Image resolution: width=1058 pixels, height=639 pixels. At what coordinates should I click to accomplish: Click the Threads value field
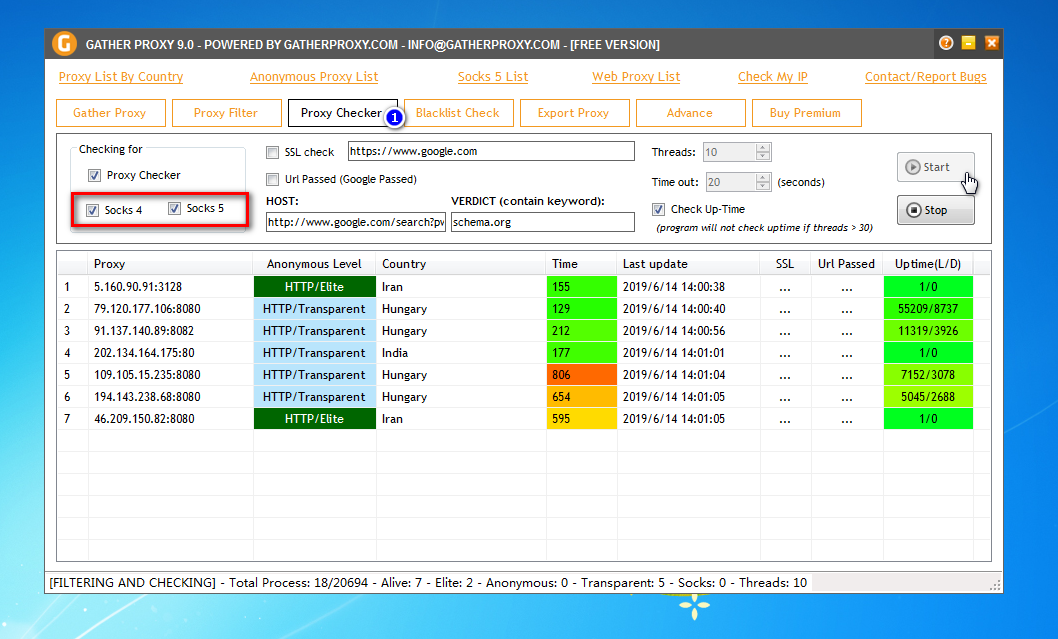tap(729, 152)
